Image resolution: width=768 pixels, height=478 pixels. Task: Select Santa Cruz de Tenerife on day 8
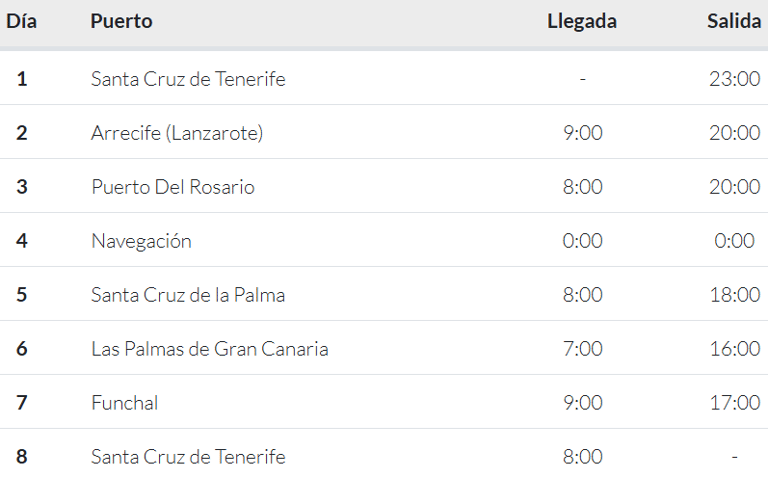point(188,456)
